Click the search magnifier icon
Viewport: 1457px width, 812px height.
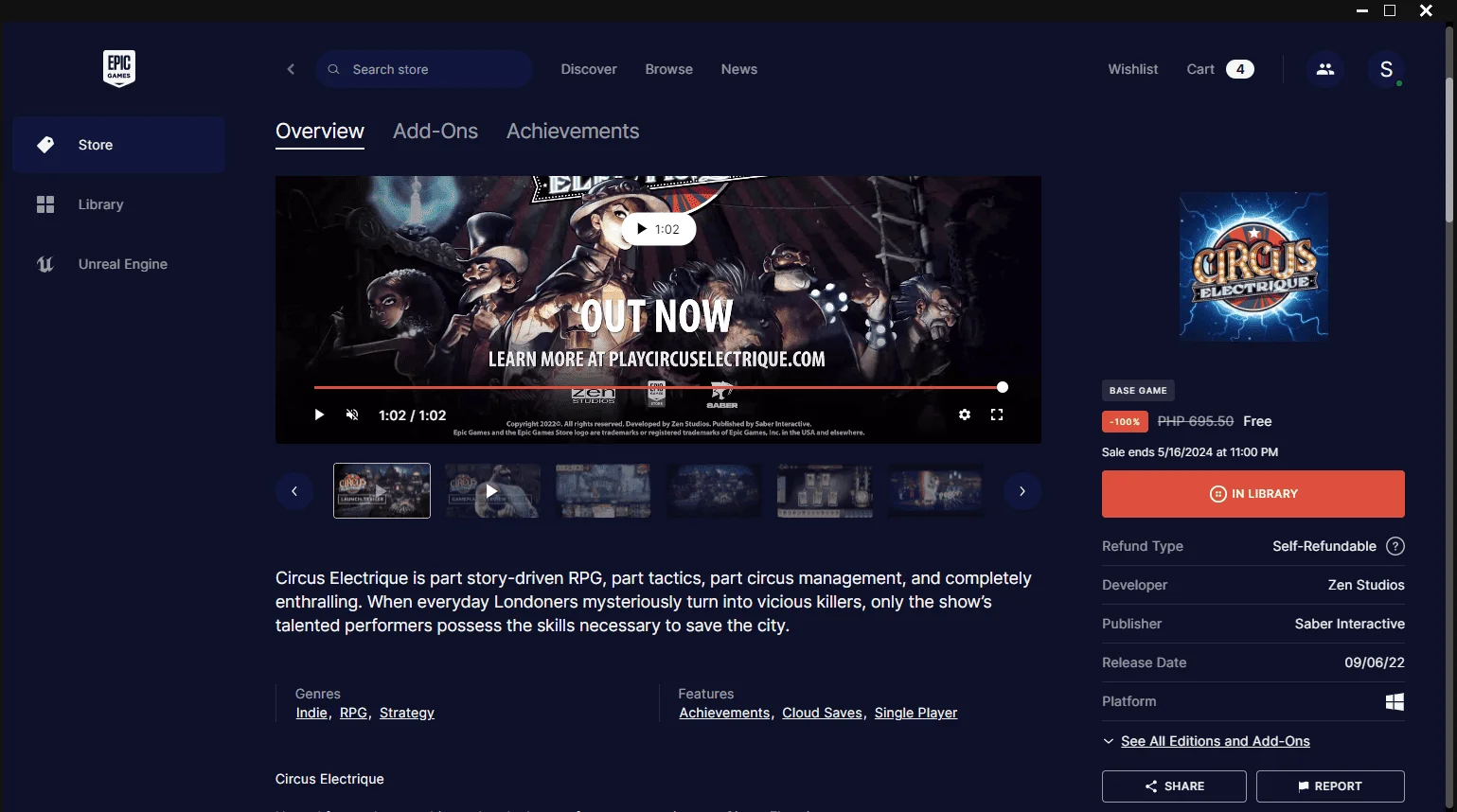click(333, 69)
